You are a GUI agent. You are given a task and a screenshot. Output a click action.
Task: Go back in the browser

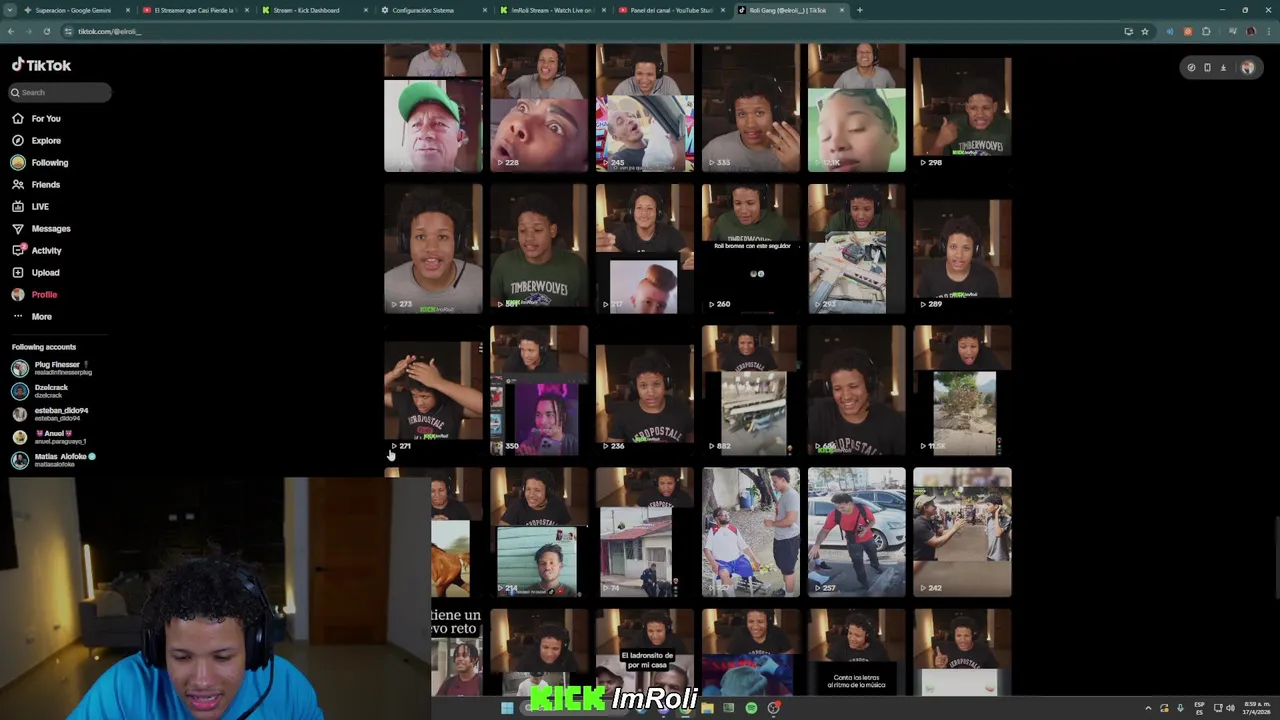click(x=11, y=31)
